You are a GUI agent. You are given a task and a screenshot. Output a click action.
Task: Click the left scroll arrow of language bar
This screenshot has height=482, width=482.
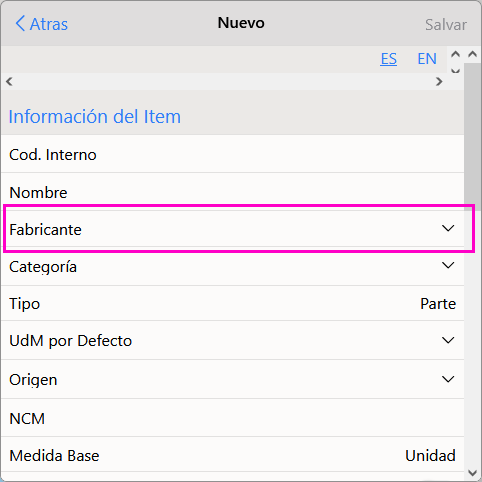tap(9, 81)
